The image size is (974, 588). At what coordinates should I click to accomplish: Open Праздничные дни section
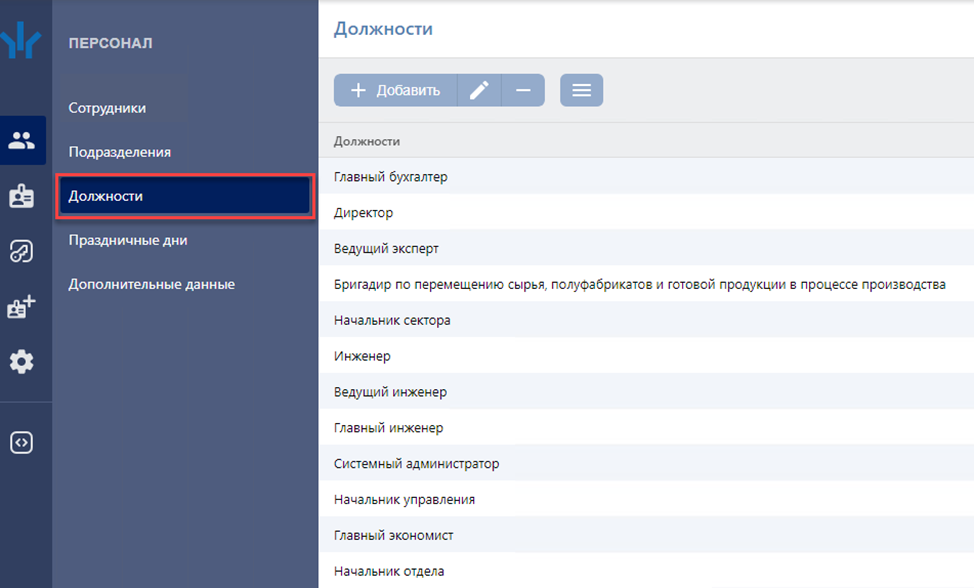pyautogui.click(x=127, y=240)
